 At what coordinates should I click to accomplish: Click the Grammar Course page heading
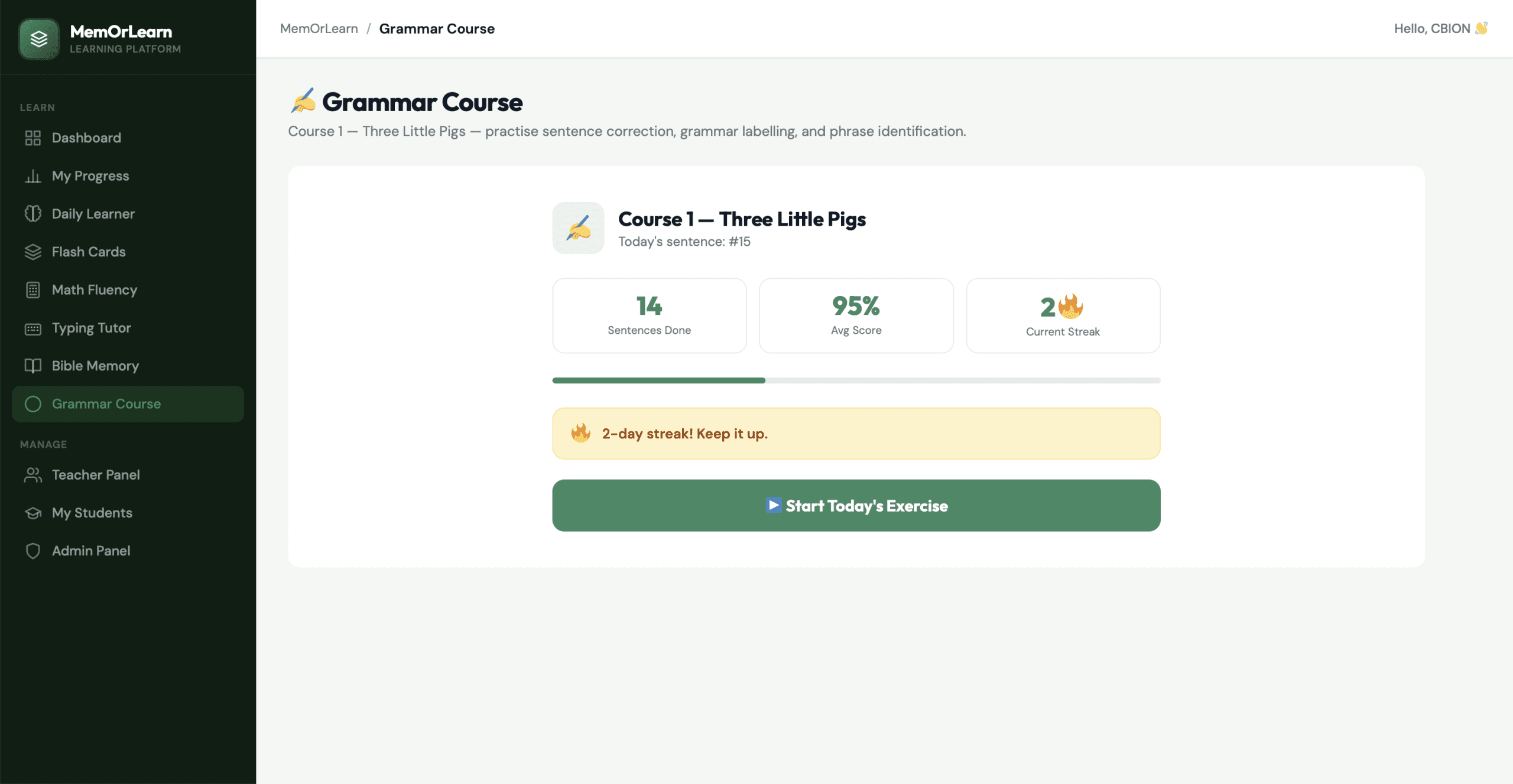coord(422,102)
